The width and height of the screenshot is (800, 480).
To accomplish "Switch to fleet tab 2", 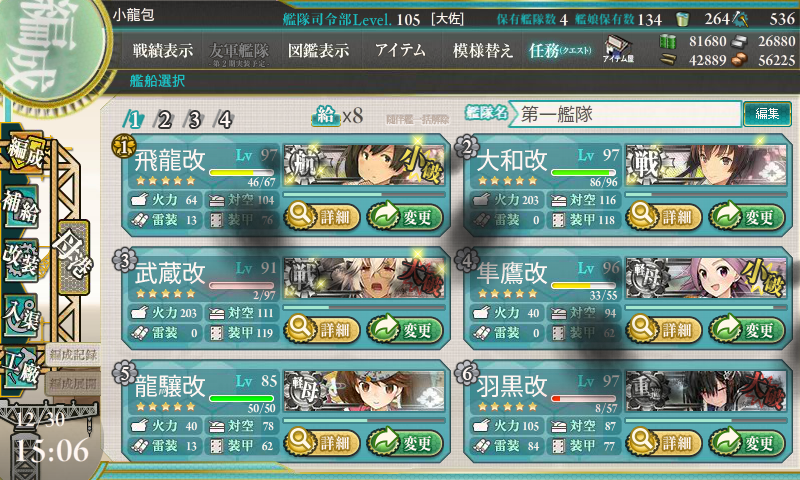I will coord(164,120).
